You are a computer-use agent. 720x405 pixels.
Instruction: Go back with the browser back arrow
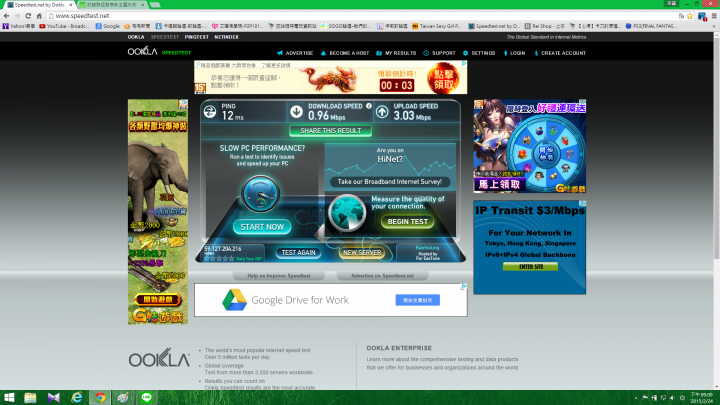click(x=6, y=16)
